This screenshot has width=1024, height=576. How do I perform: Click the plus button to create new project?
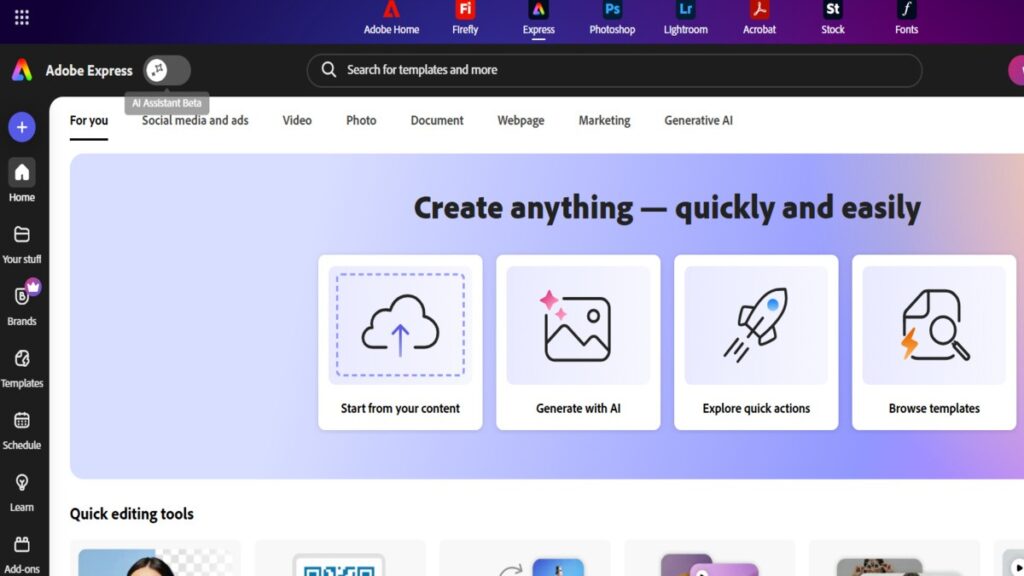21,127
